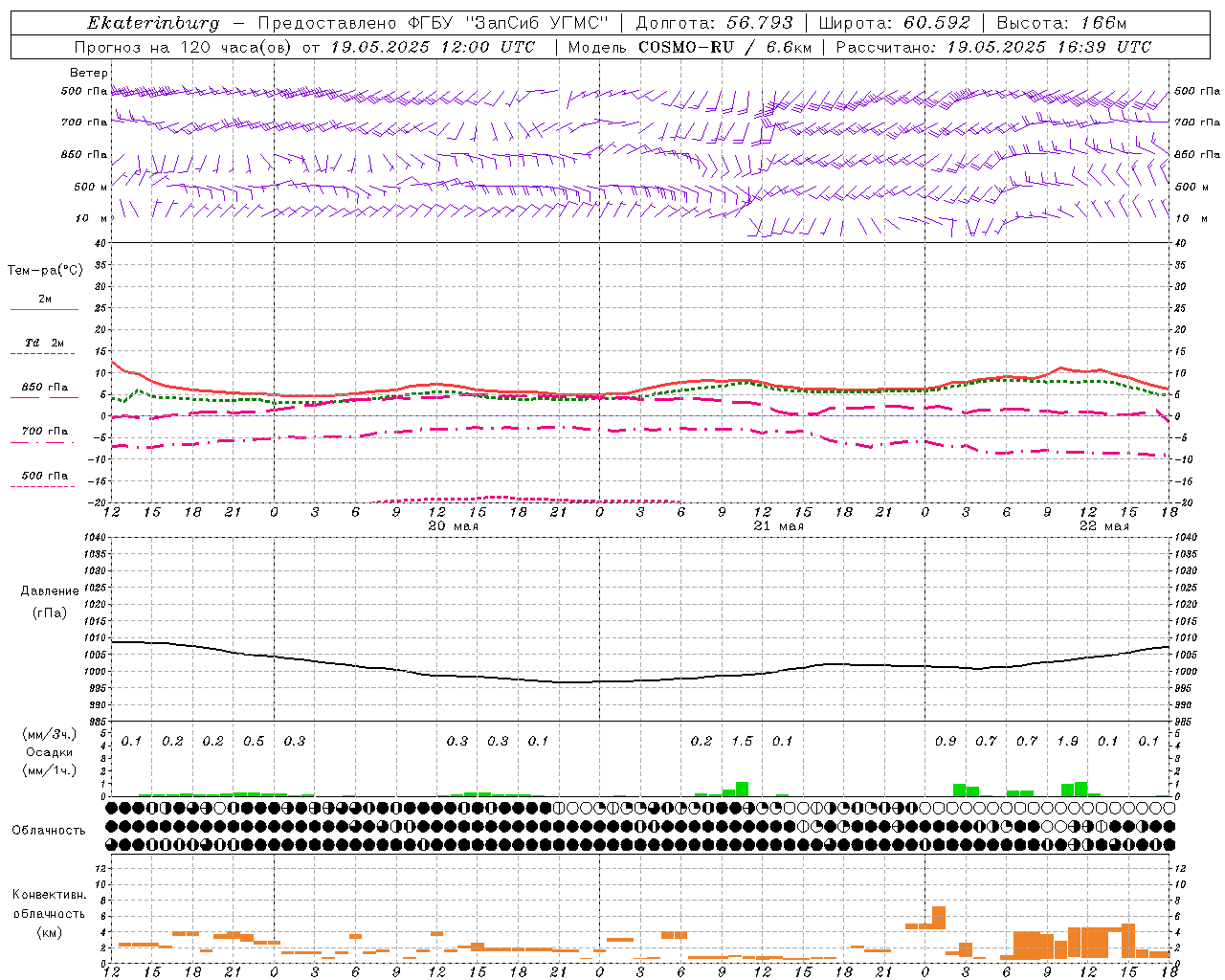Viewport: 1225px width, 980px height.
Task: Select the (мм/1ч.) precipitation unit label
Action: pos(48,770)
